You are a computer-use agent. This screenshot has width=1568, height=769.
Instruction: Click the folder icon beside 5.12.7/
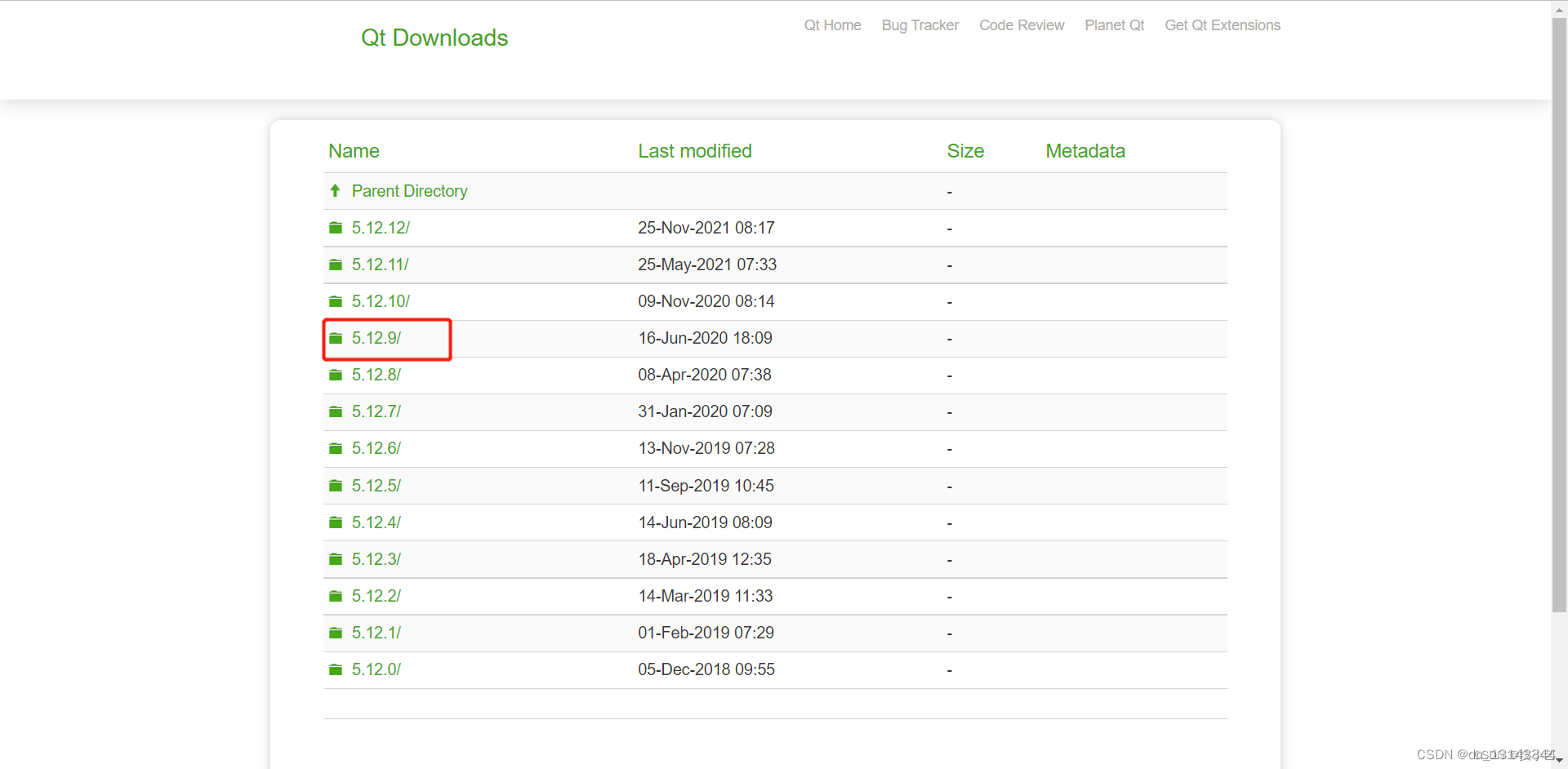[336, 411]
